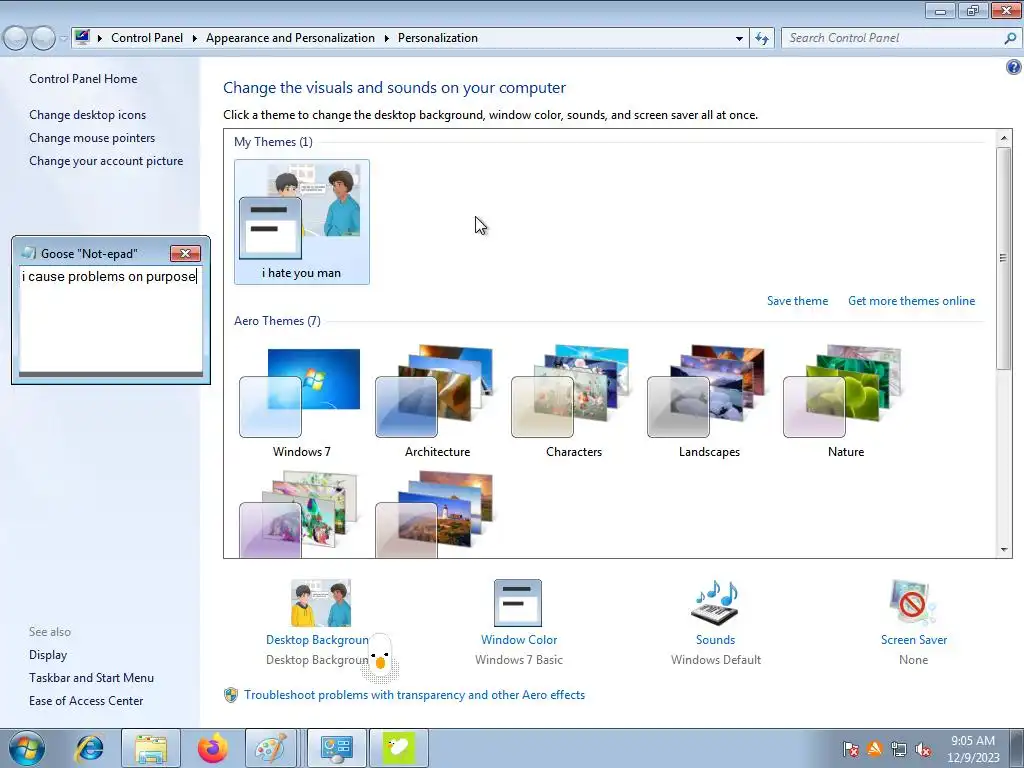Screen dimensions: 1024x768
Task: Expand the Appearance and Personalization breadcrumb arrow
Action: tap(387, 39)
